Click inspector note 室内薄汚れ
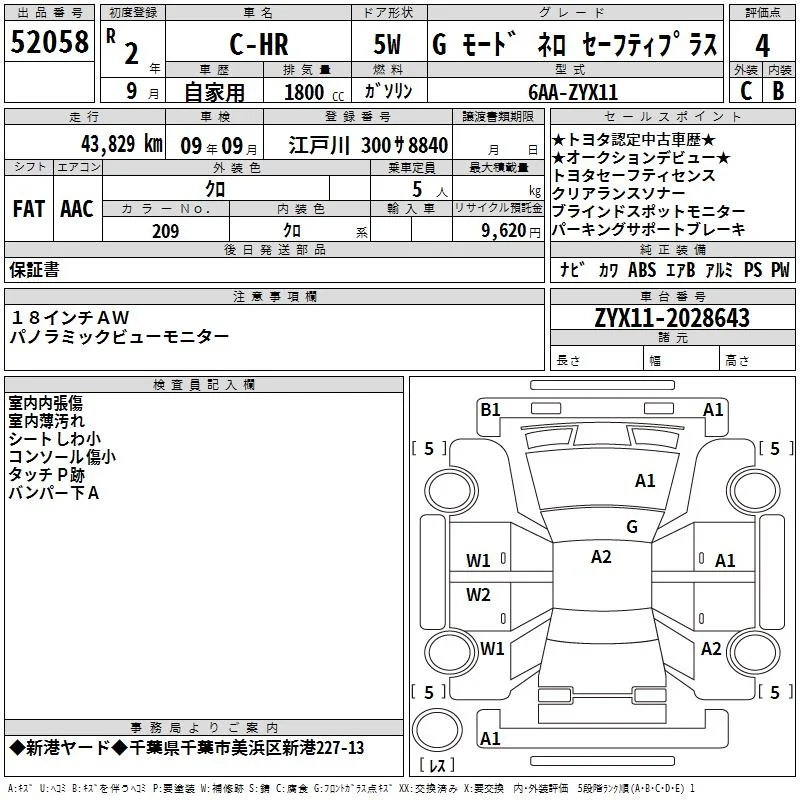Viewport: 800px width, 800px height. [x=46, y=421]
